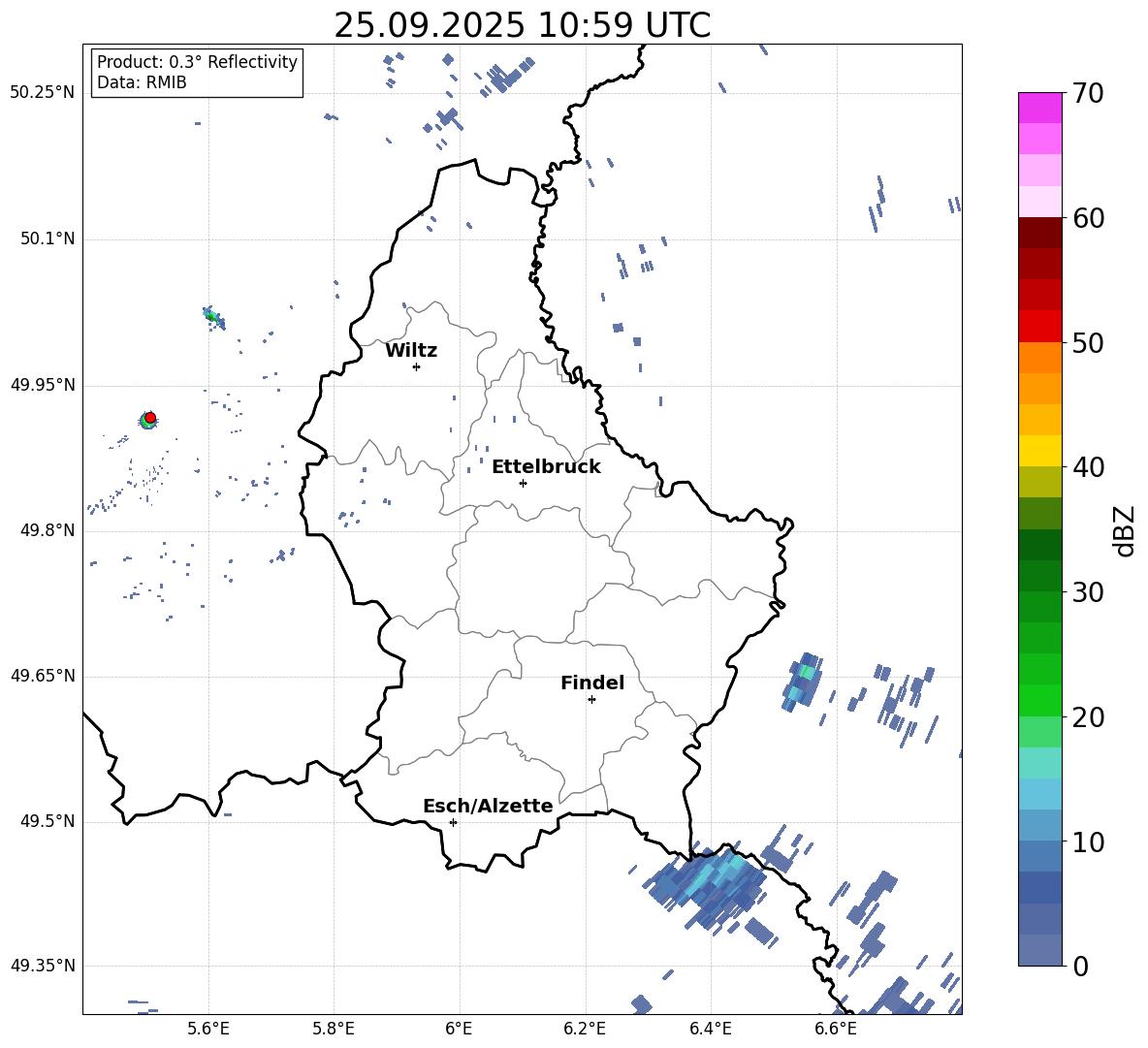The width and height of the screenshot is (1148, 1048).
Task: Click the colorbar tick label 30
Action: [1088, 592]
